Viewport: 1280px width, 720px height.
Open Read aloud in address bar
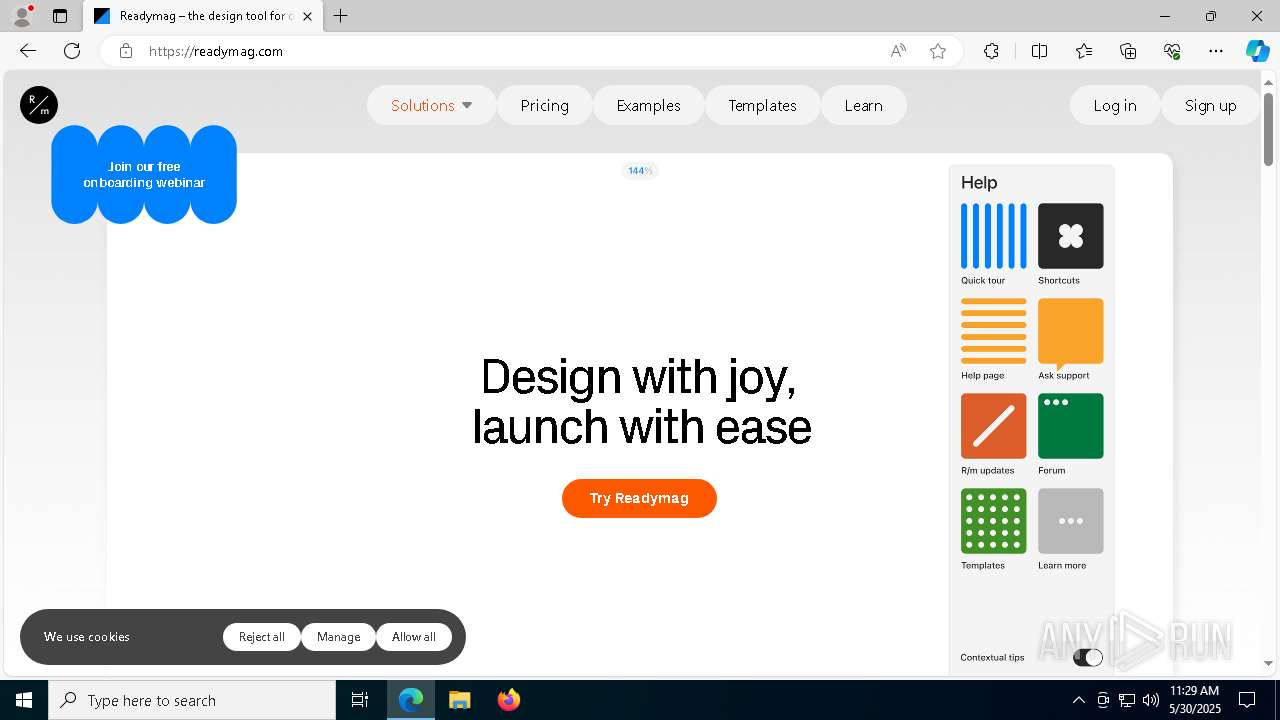[898, 51]
